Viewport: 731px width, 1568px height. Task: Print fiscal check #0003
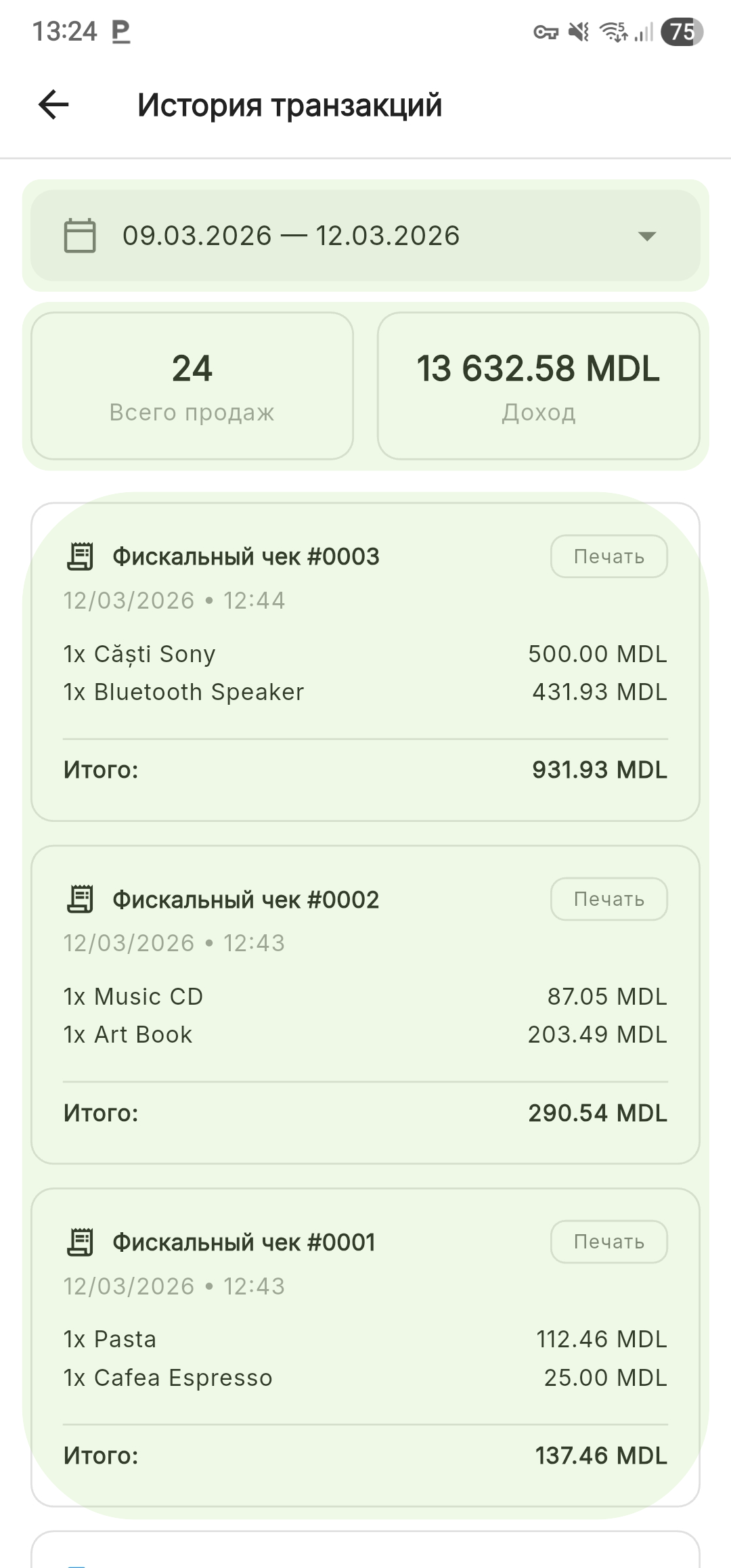pos(608,557)
